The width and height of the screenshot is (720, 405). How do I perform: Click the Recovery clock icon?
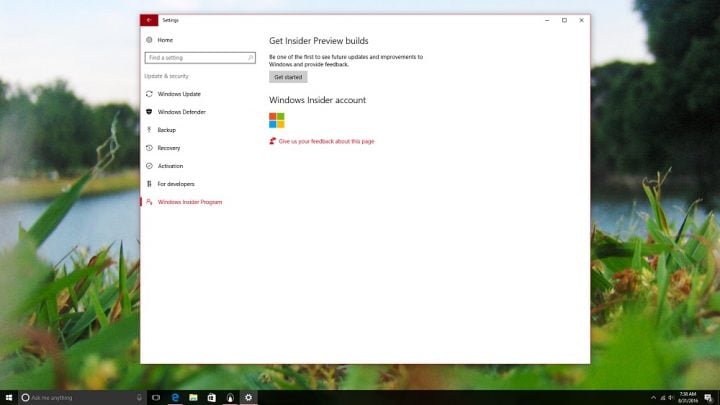tap(149, 148)
